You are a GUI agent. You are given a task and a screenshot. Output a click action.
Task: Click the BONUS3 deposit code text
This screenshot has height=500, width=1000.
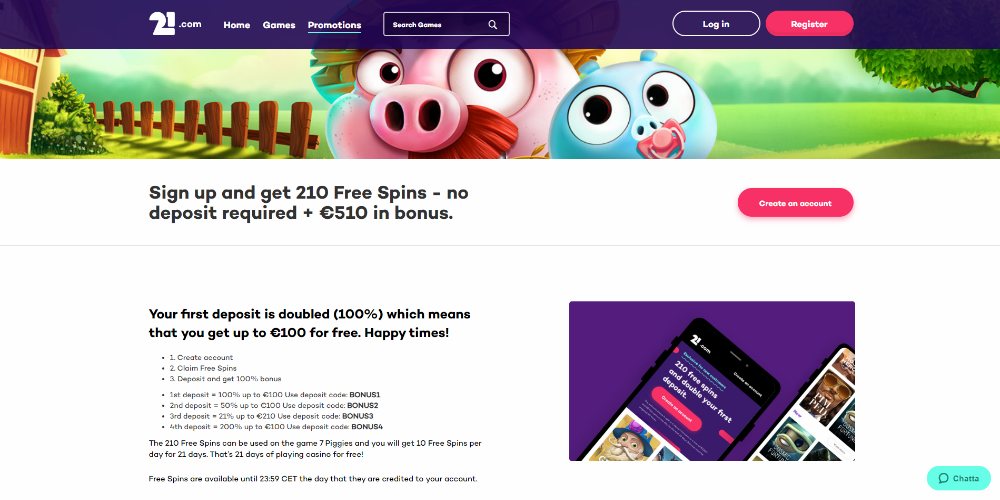pos(358,416)
